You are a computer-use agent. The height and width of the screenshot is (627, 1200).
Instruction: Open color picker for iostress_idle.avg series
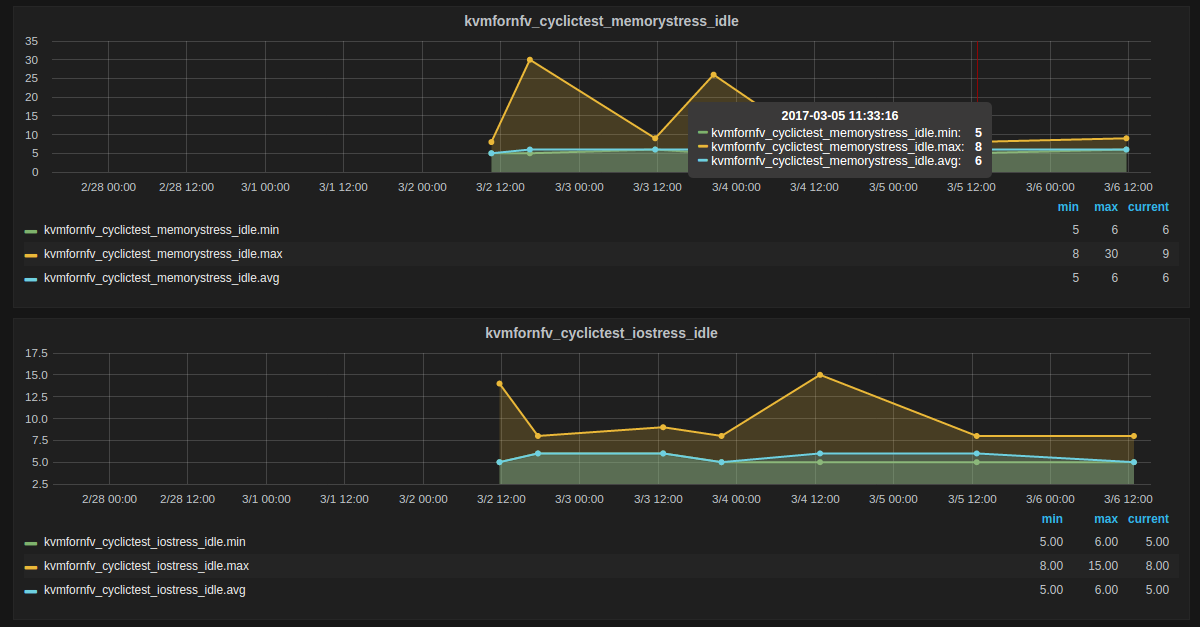pos(31,591)
